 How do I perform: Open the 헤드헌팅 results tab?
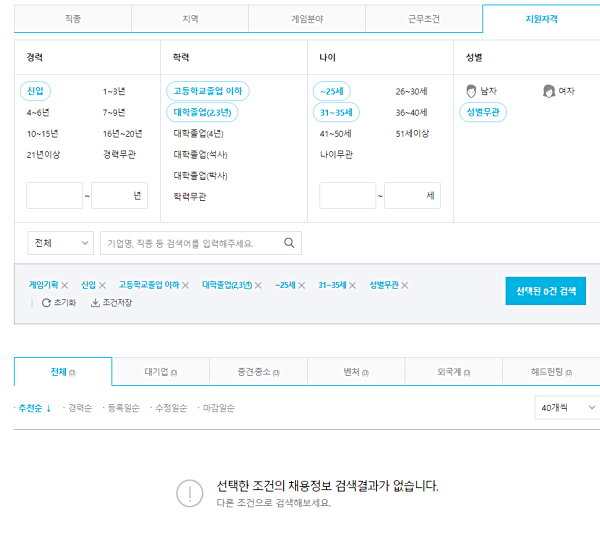coord(551,372)
